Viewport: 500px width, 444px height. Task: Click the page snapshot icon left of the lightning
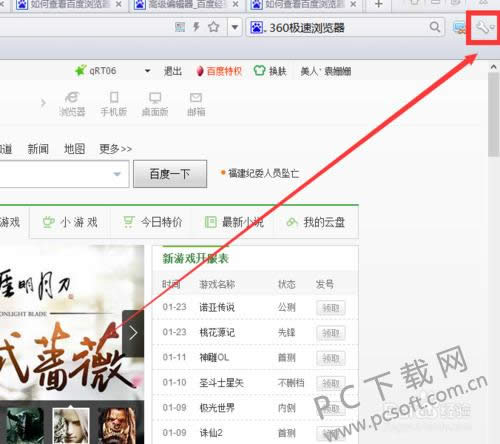(x=180, y=27)
